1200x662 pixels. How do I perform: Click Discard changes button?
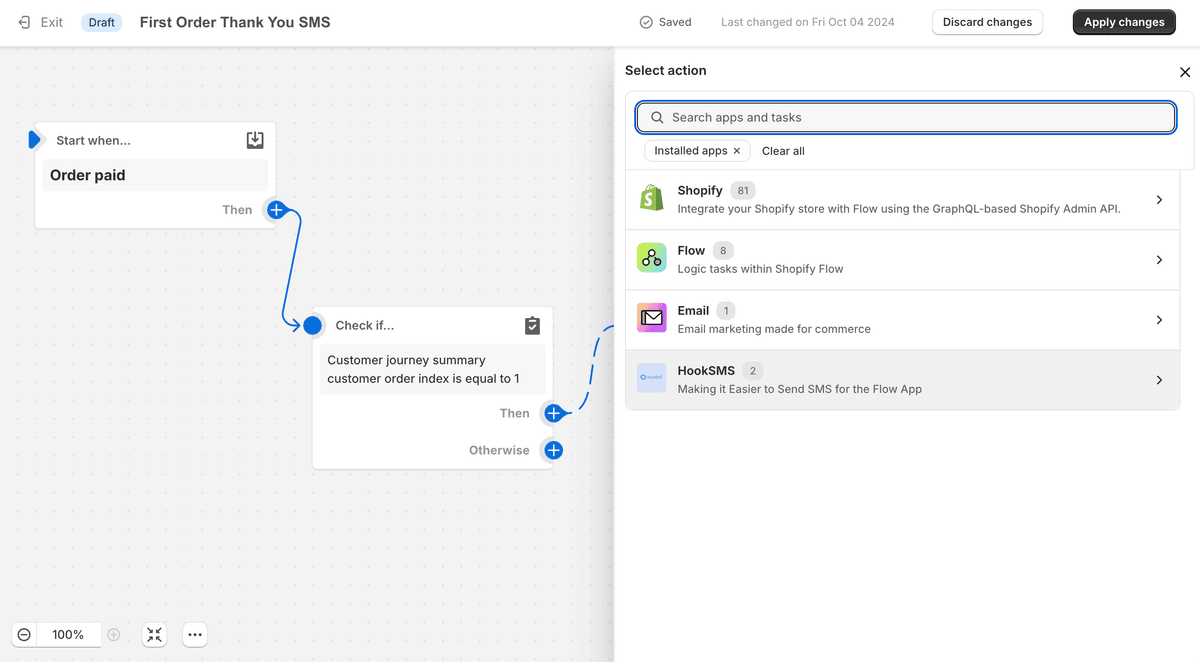point(987,22)
